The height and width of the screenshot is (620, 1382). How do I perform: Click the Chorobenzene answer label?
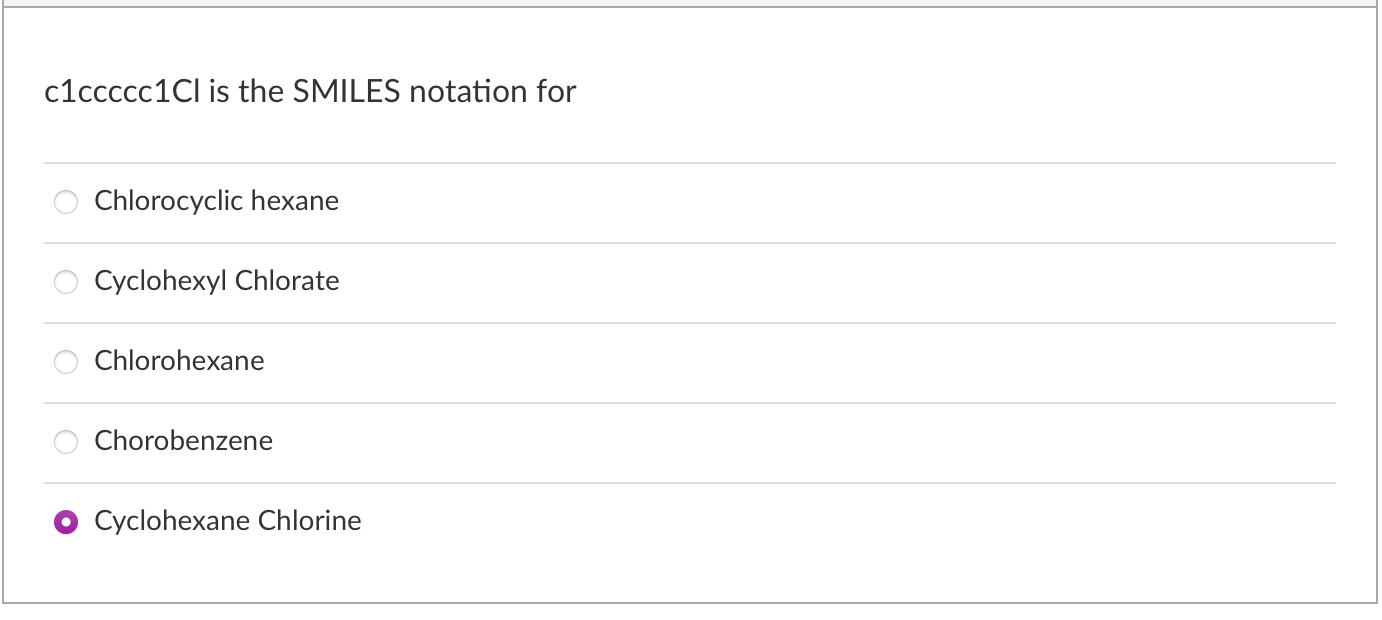[x=183, y=441]
